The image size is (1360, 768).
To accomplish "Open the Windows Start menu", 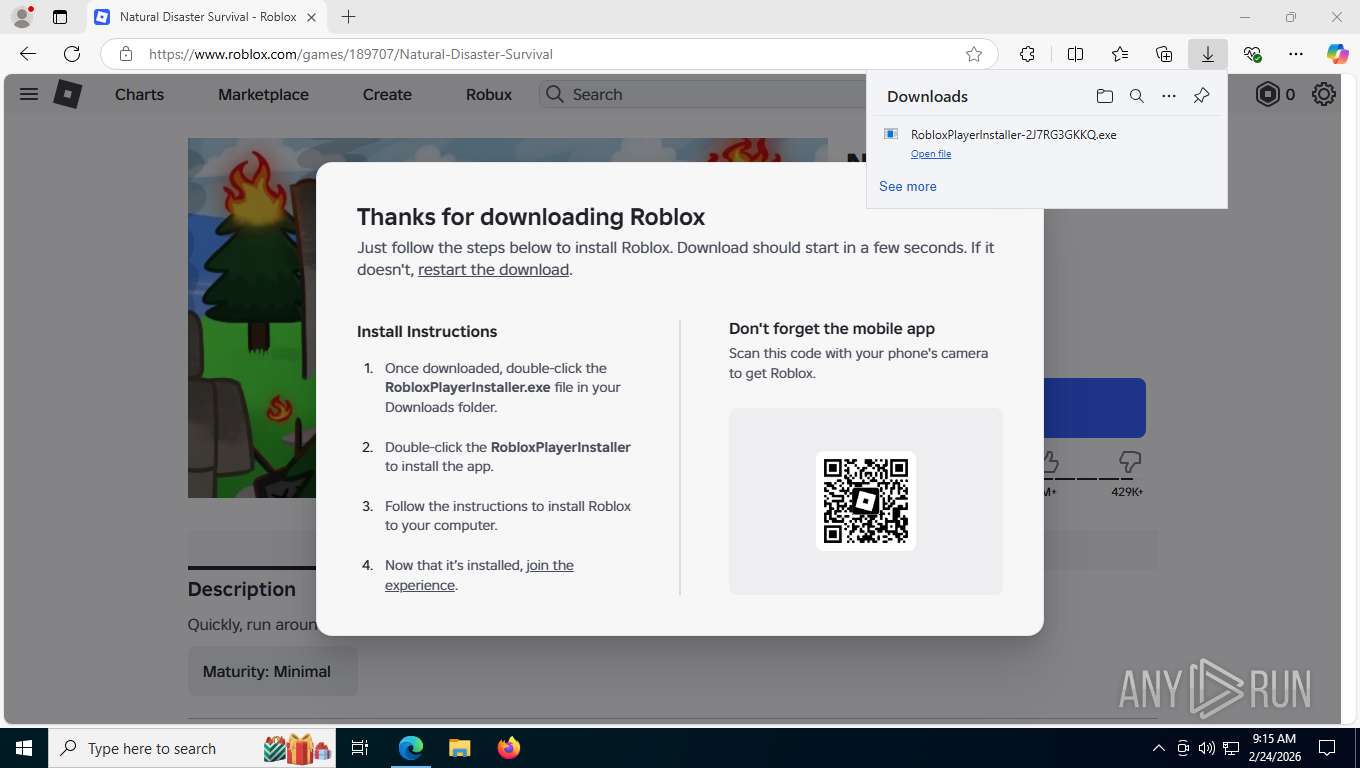I will pyautogui.click(x=23, y=748).
